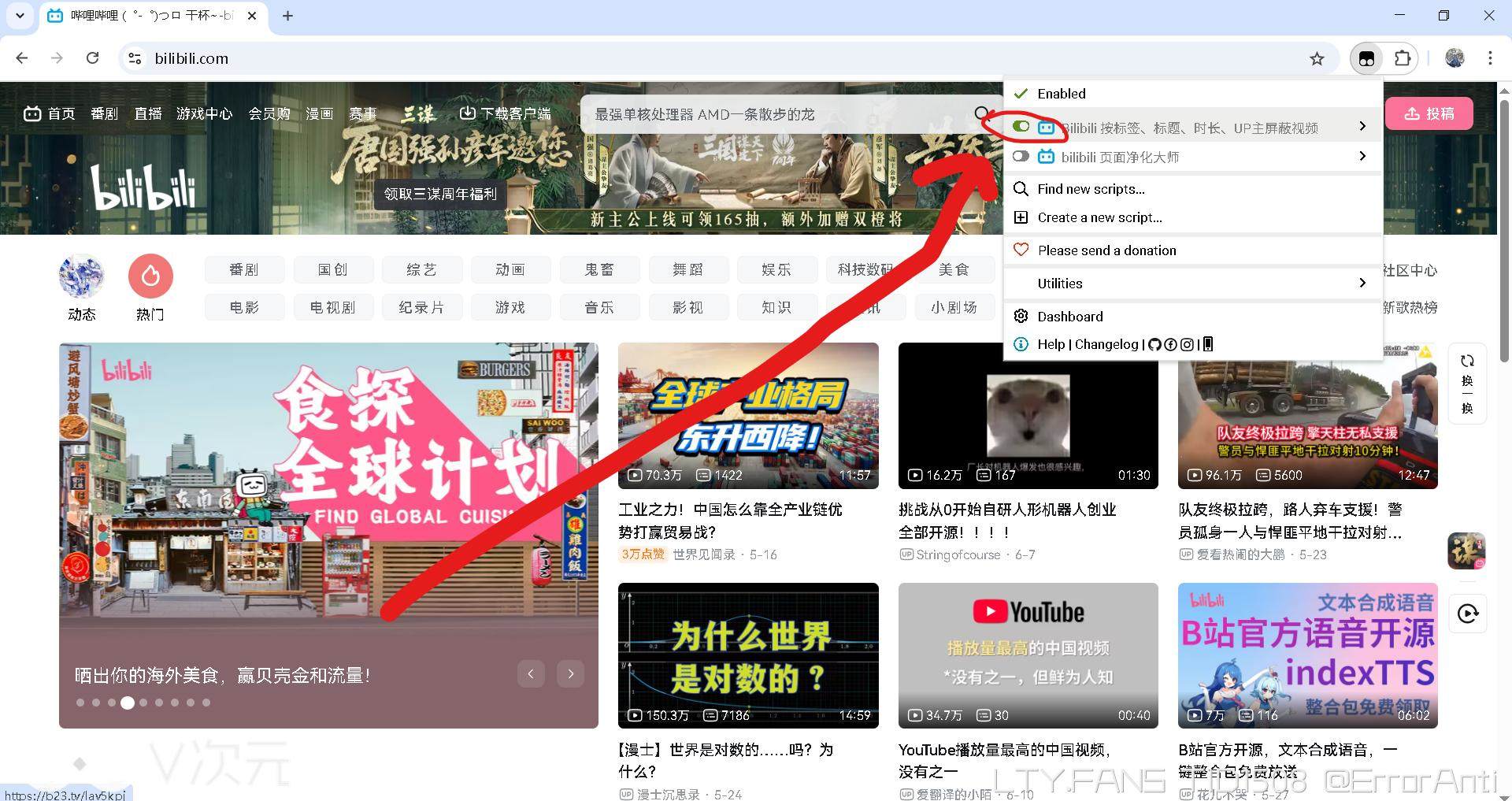Go to 首页 in bilibili nav
1512x801 pixels.
coord(50,114)
